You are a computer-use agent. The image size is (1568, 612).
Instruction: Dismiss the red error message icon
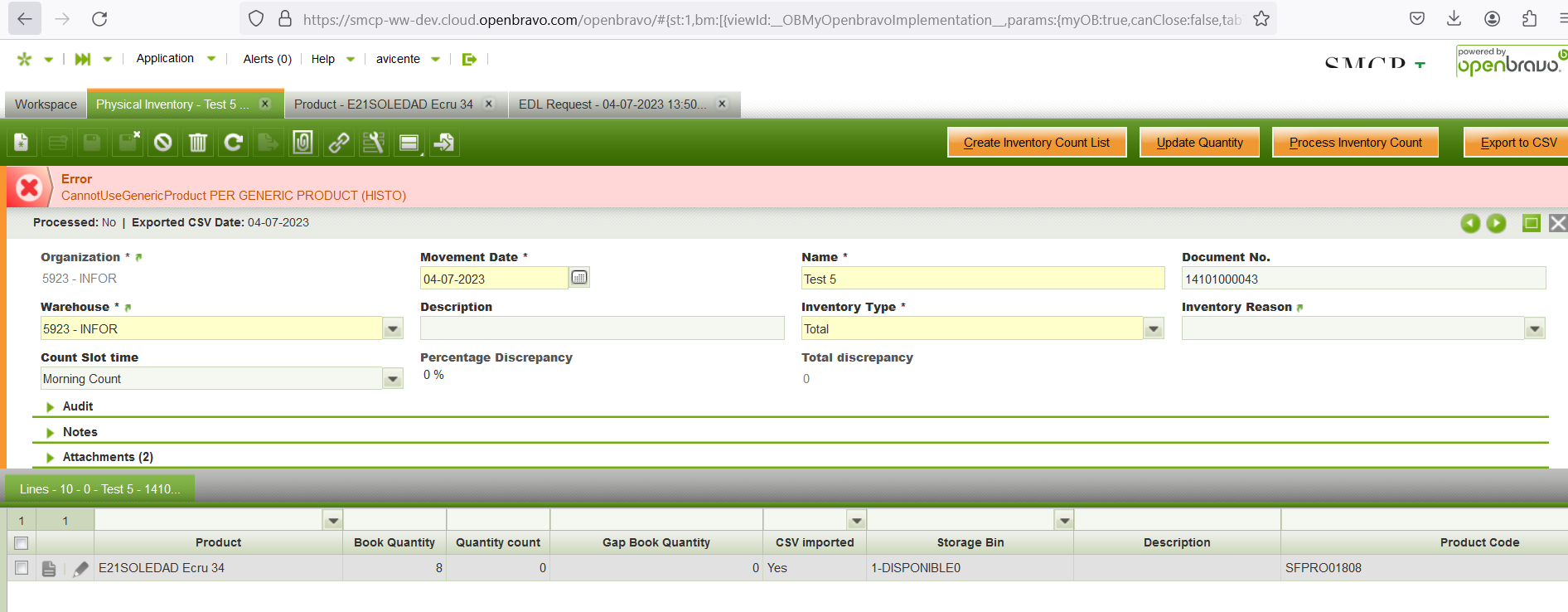coord(29,187)
